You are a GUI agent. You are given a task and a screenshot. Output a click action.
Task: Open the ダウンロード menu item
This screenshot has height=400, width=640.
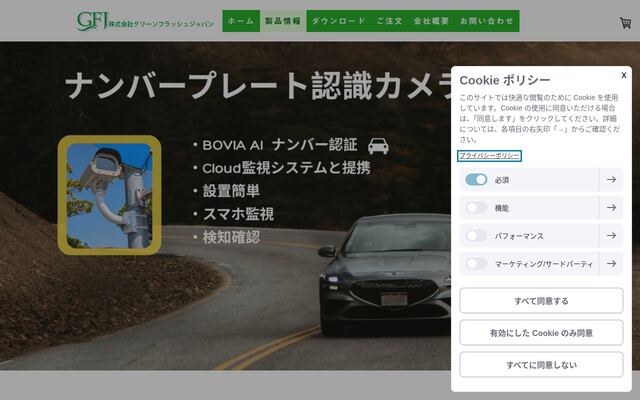339,21
